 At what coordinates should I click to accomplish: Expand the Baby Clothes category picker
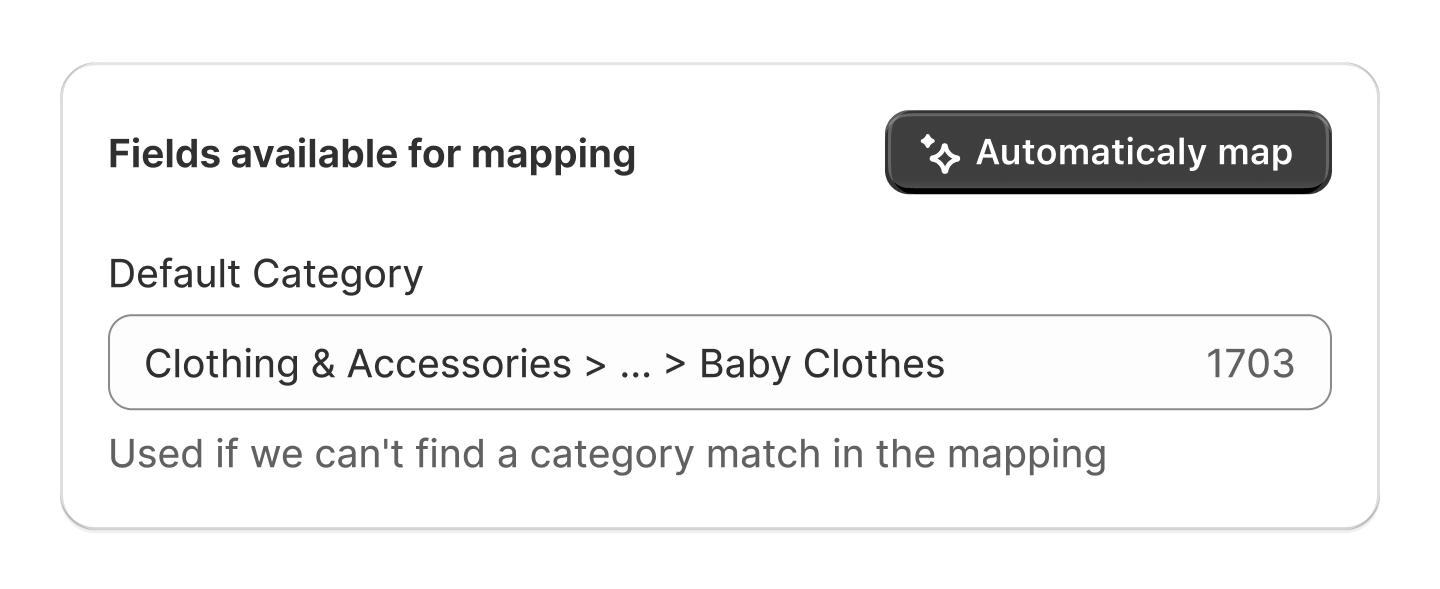point(718,362)
